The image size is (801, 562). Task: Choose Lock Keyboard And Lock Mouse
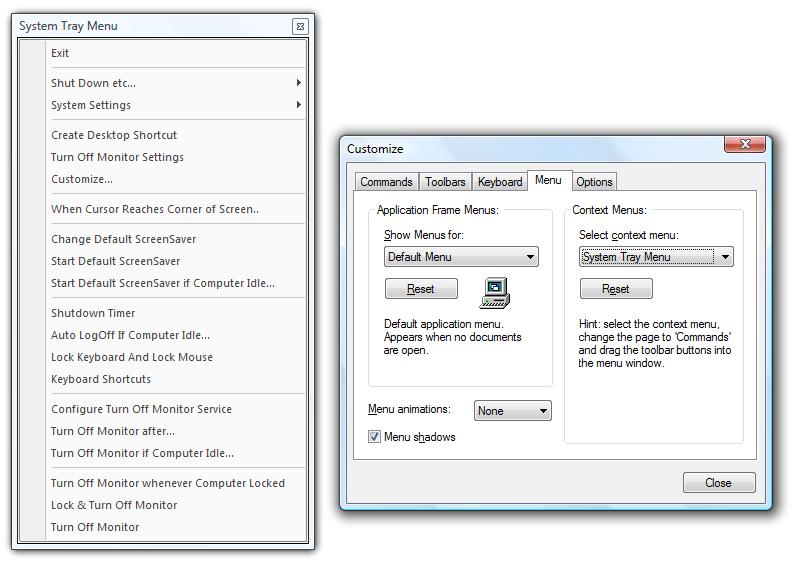pyautogui.click(x=132, y=357)
